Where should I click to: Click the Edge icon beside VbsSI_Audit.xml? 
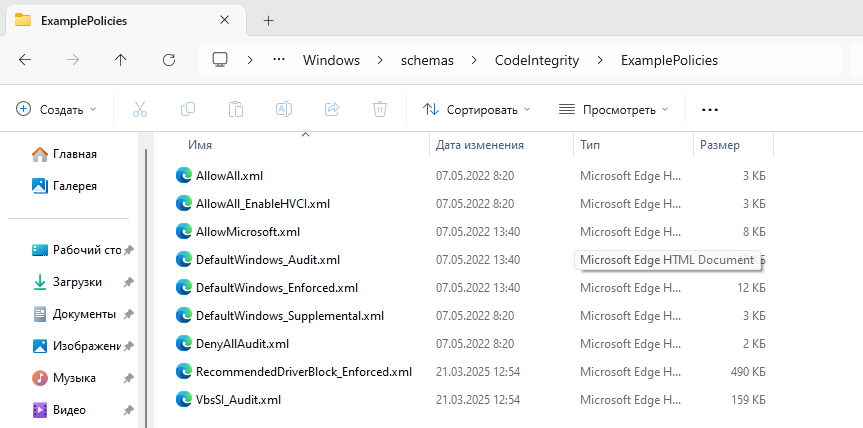tap(183, 399)
